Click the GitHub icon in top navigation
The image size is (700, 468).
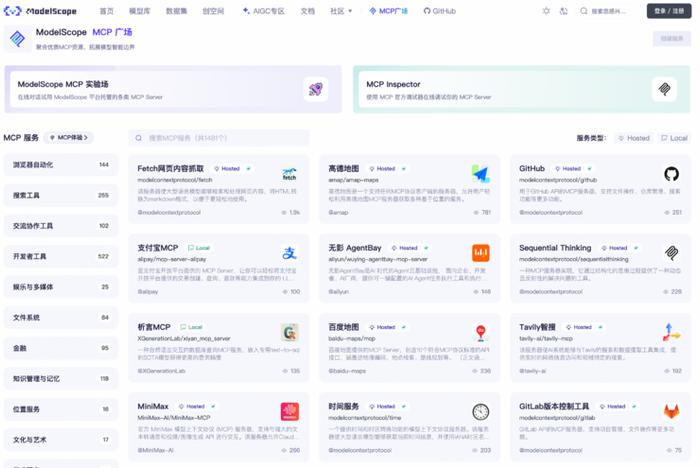point(427,11)
